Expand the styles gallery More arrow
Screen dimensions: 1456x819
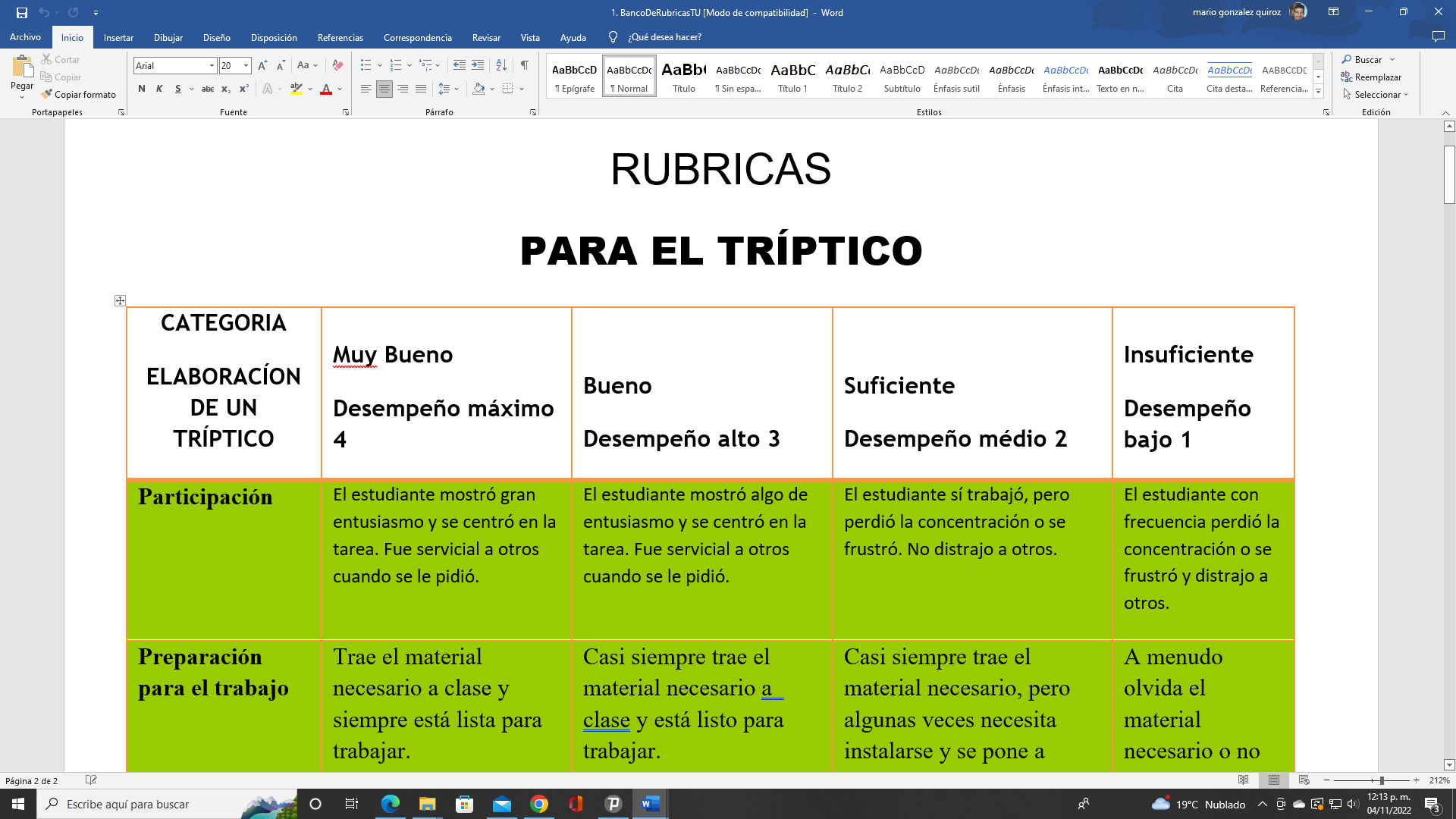1319,92
